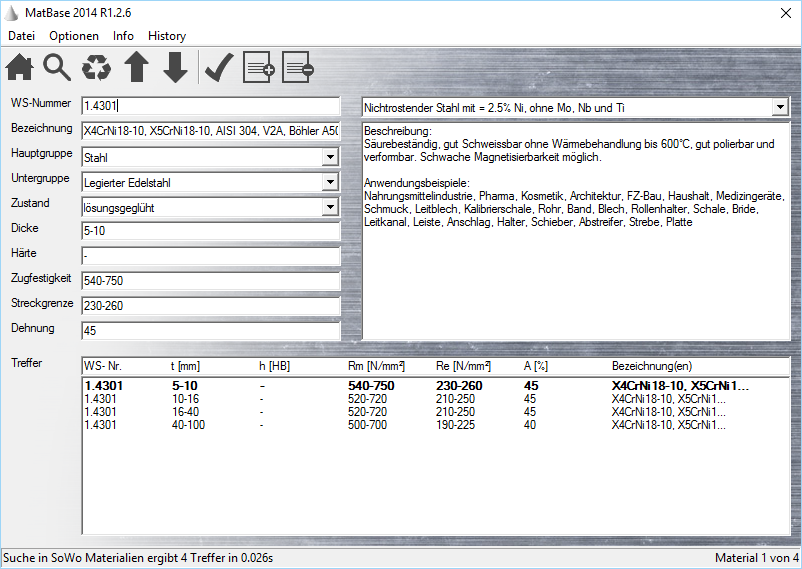Click the Dicke input field
Screen dimensions: 802x569
click(x=210, y=231)
